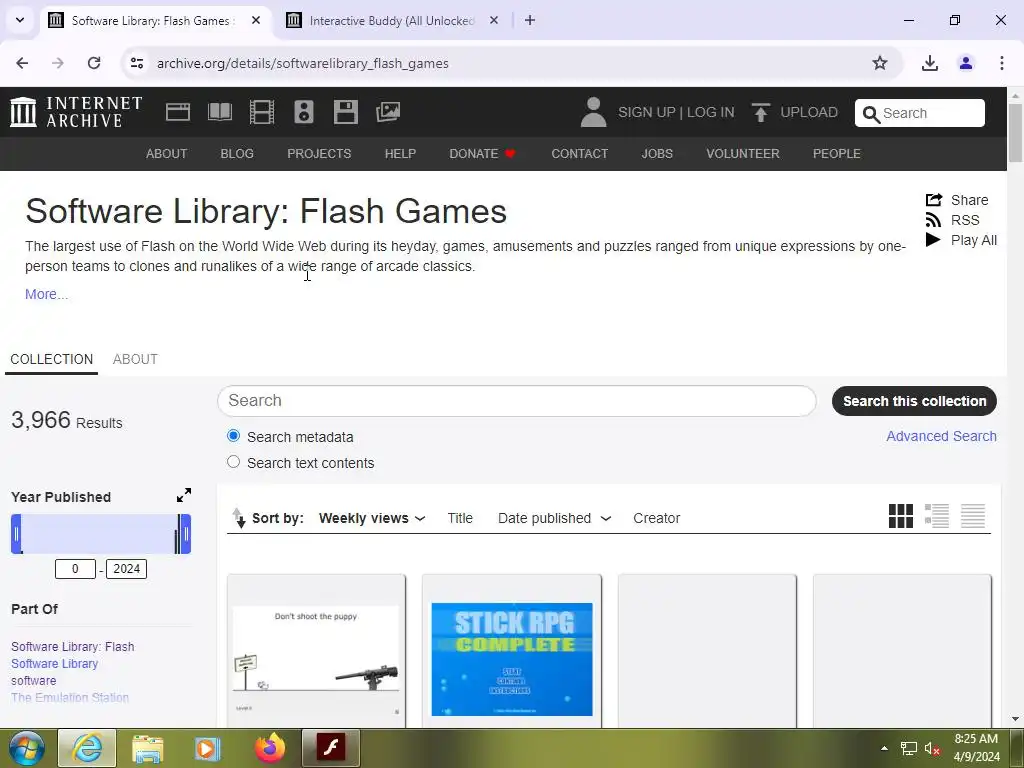Open the Texts book icon
Image resolution: width=1024 pixels, height=768 pixels.
[x=219, y=112]
